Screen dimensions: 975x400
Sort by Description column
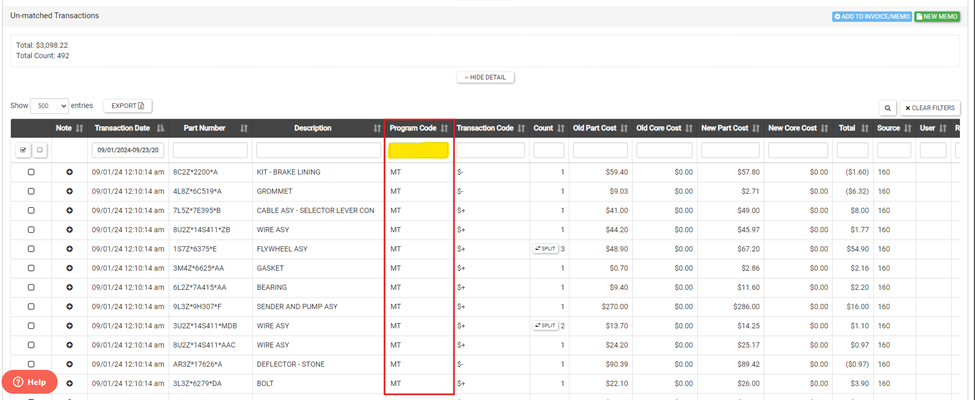click(x=377, y=128)
